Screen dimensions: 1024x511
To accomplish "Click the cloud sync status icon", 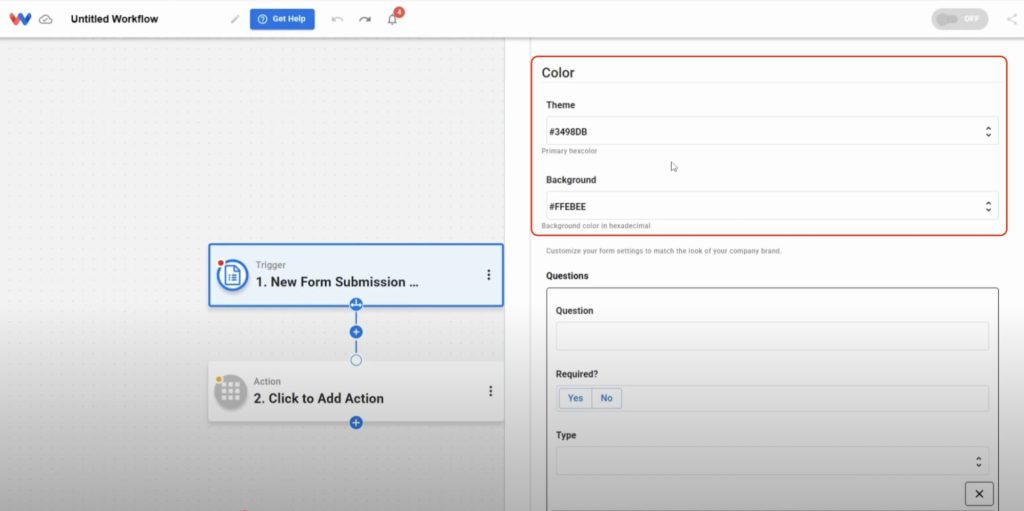I will (x=46, y=20).
